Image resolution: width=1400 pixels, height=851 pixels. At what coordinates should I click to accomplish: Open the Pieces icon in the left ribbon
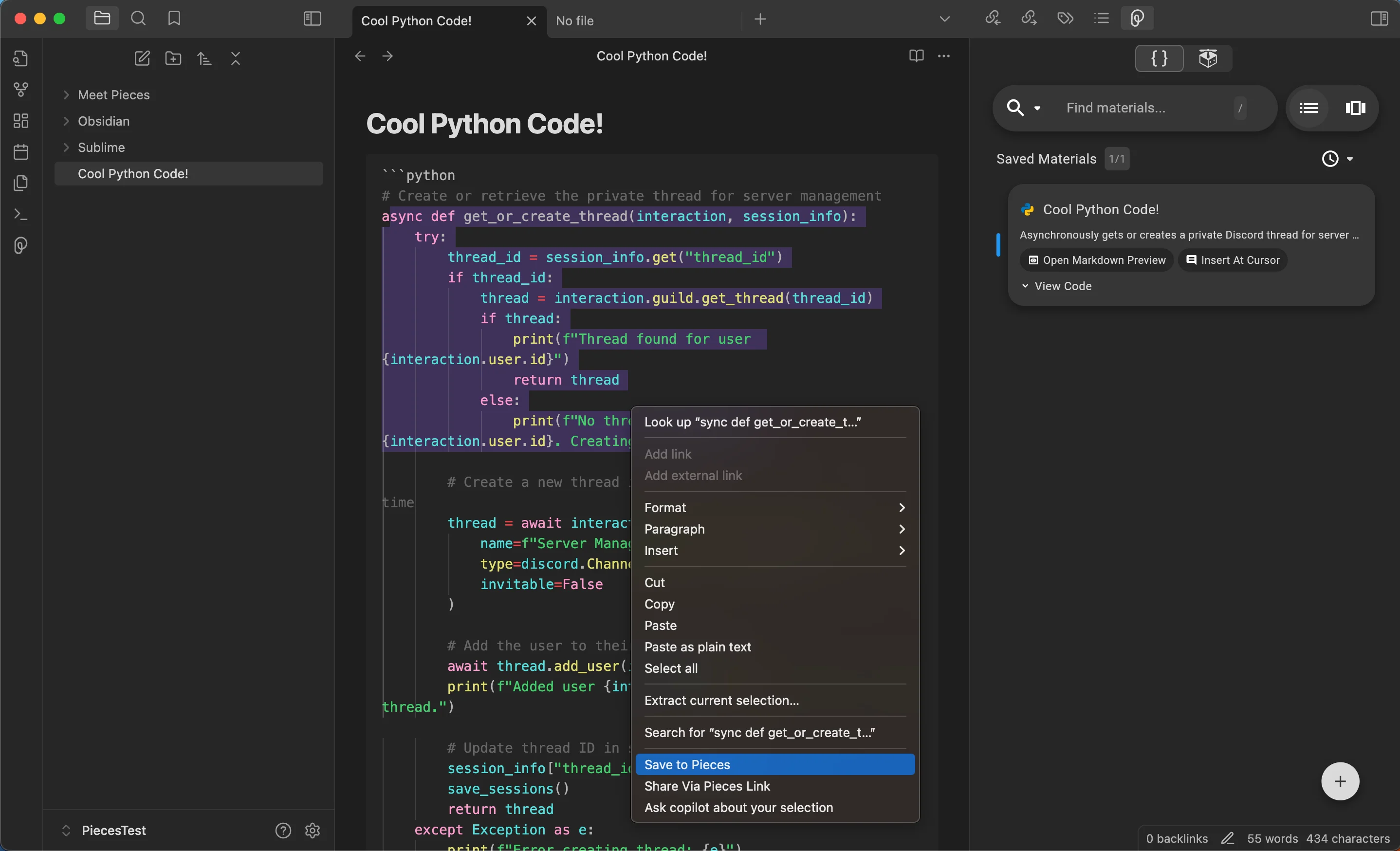[x=21, y=245]
